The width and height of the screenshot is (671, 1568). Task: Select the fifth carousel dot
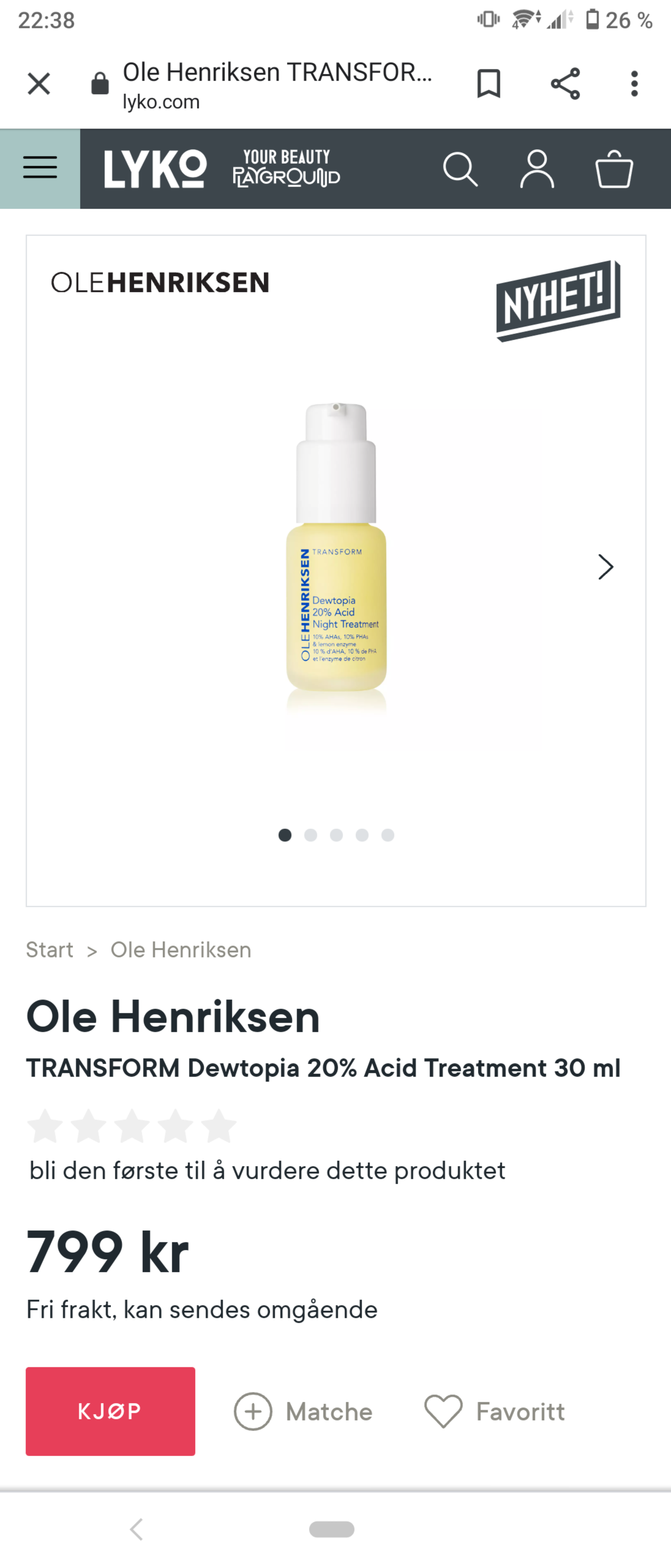(387, 835)
